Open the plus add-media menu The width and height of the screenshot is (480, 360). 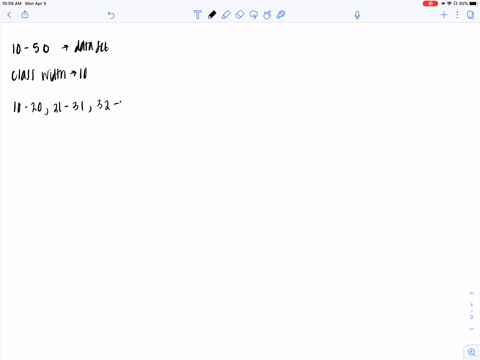pyautogui.click(x=444, y=15)
